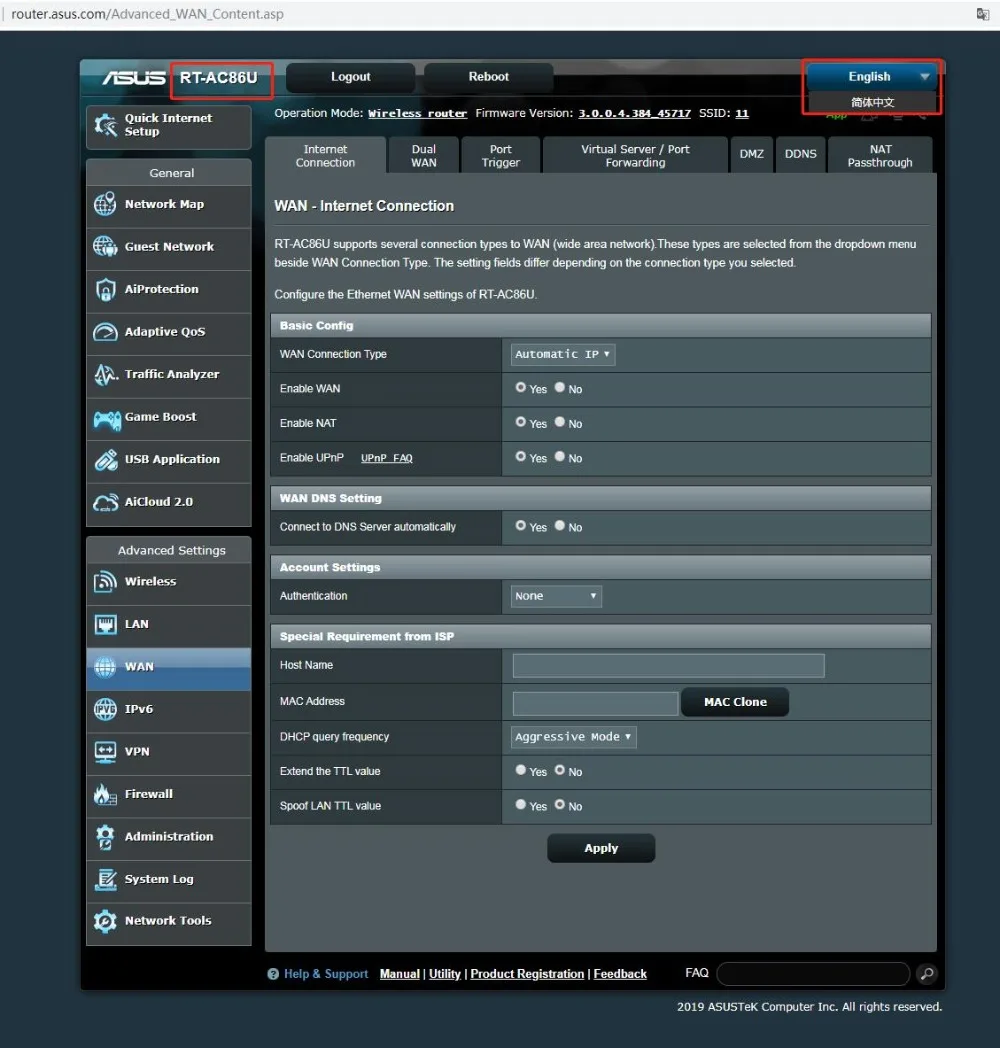Open the USB Application icon

(x=106, y=459)
